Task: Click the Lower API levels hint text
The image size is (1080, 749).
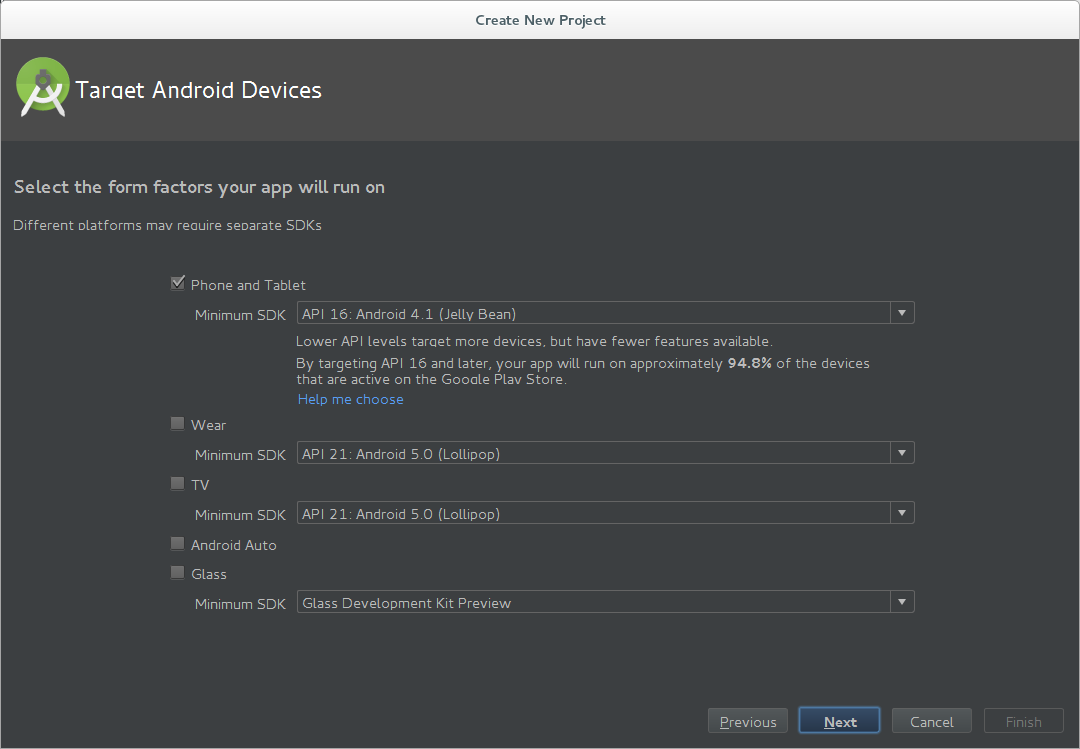Action: (534, 341)
